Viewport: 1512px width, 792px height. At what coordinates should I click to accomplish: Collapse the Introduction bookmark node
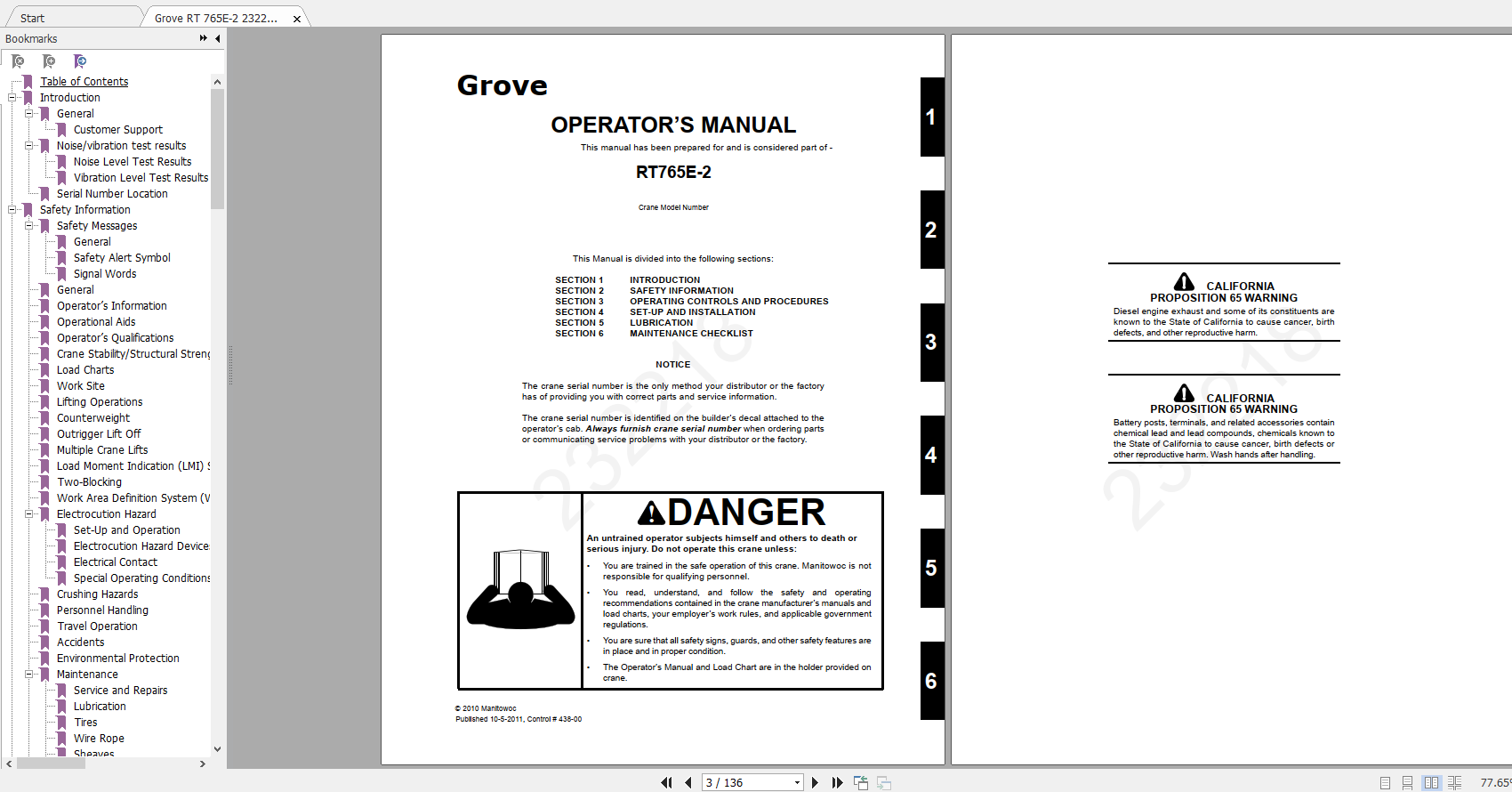coord(12,98)
